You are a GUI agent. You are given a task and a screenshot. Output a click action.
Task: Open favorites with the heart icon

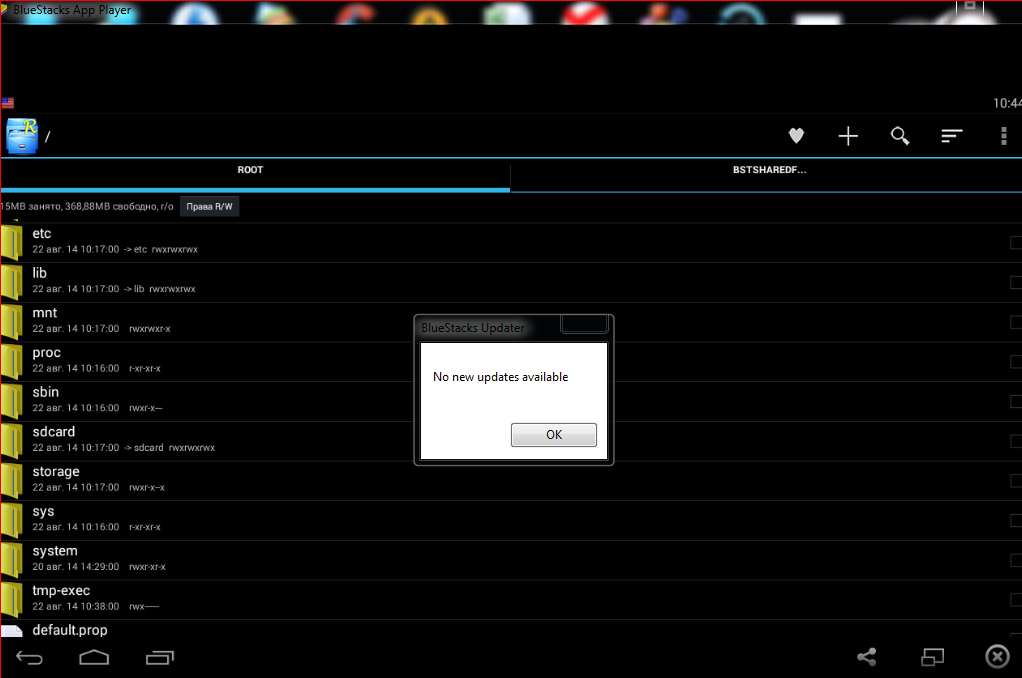[796, 136]
